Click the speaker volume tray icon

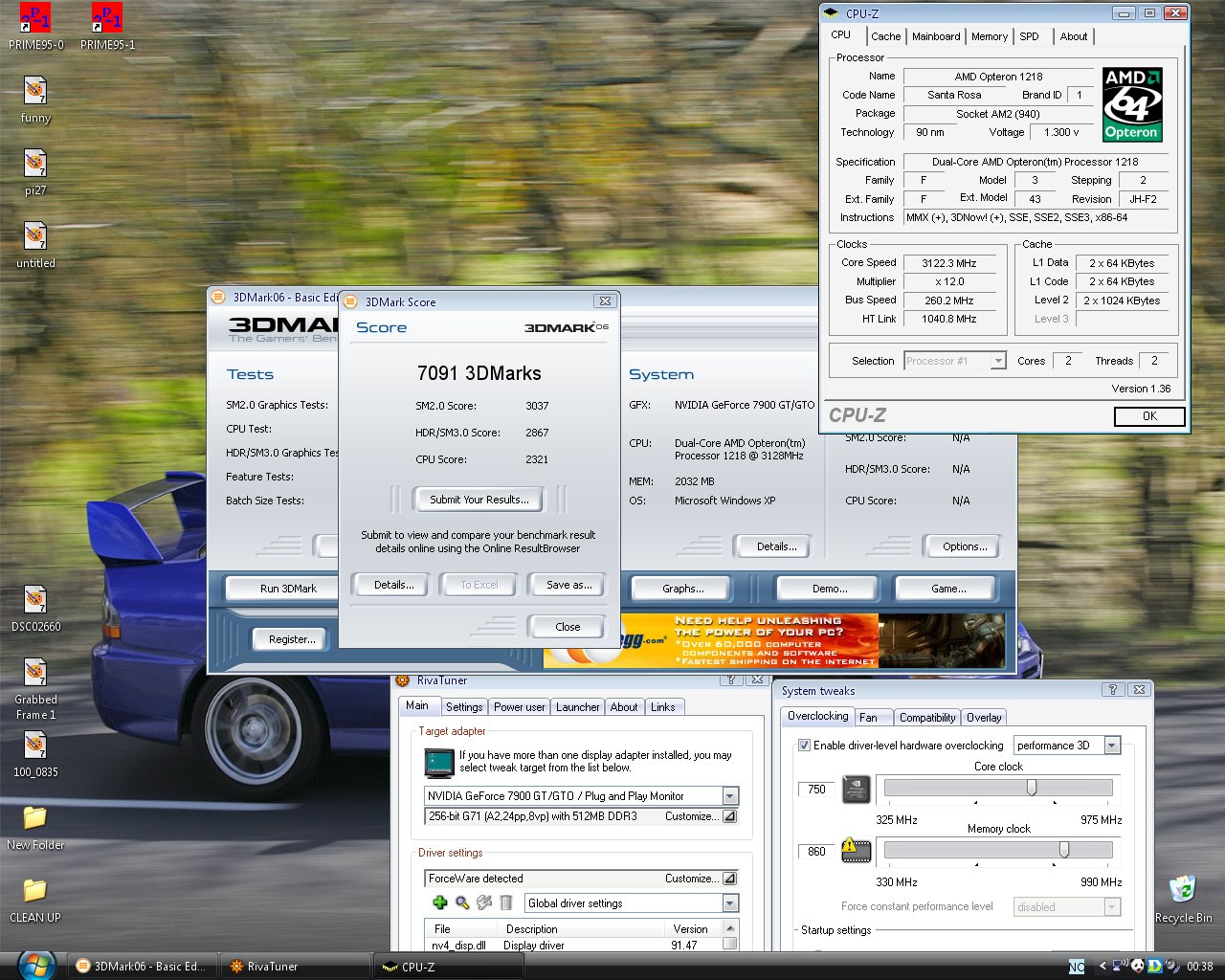pos(1171,966)
